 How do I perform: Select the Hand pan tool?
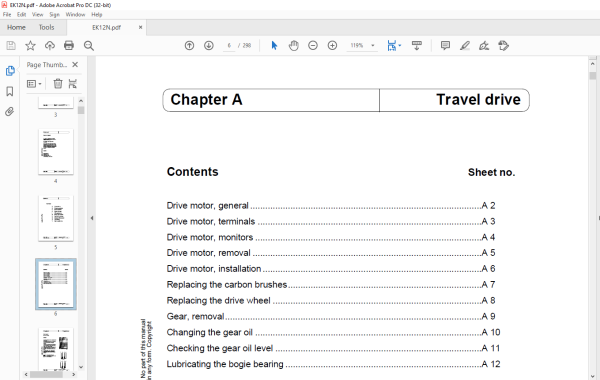pyautogui.click(x=293, y=46)
